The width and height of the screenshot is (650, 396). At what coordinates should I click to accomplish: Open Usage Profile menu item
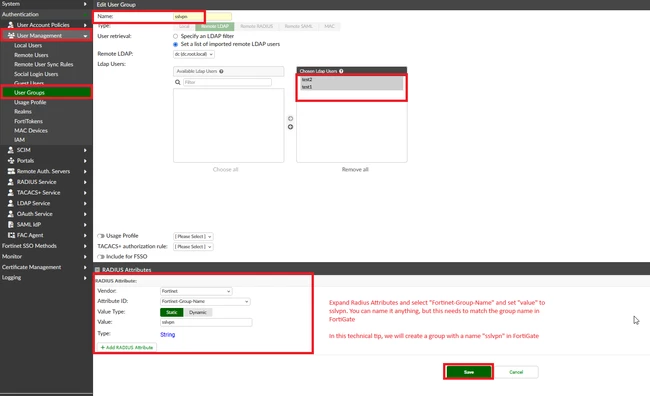pos(30,102)
